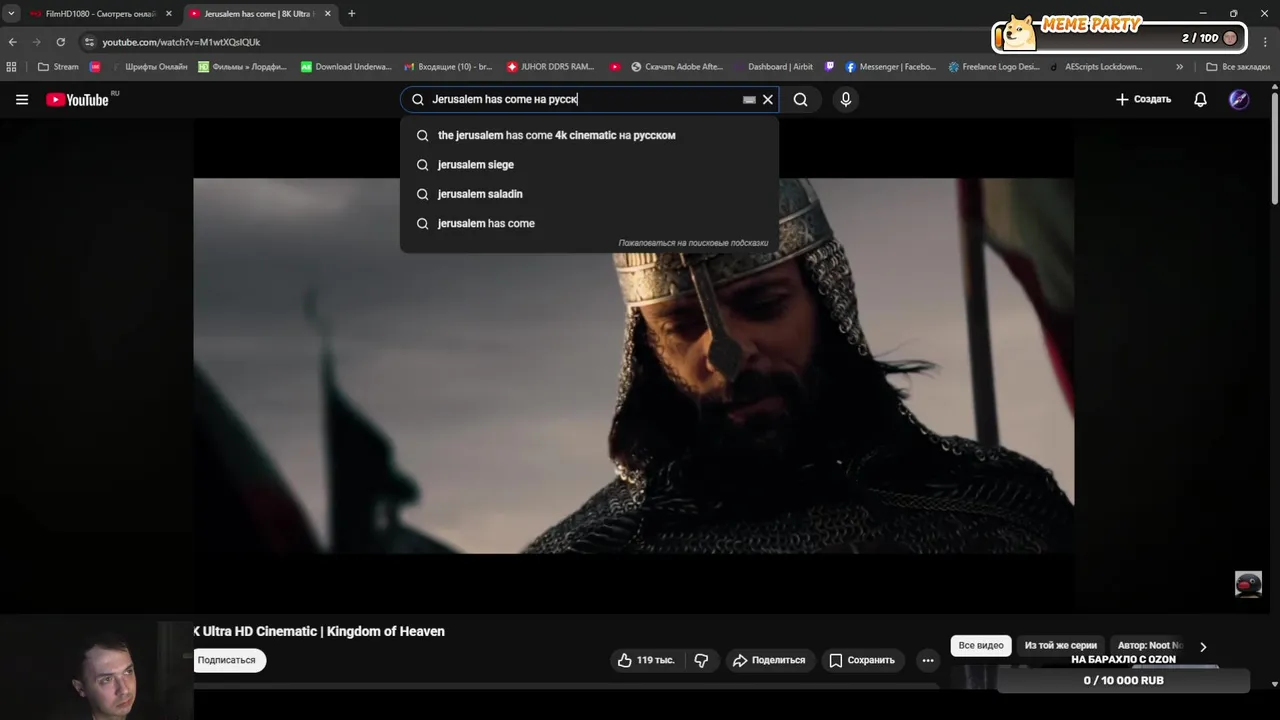Open the Chrome three-dot menu
Image resolution: width=1280 pixels, height=720 pixels.
click(x=1266, y=42)
